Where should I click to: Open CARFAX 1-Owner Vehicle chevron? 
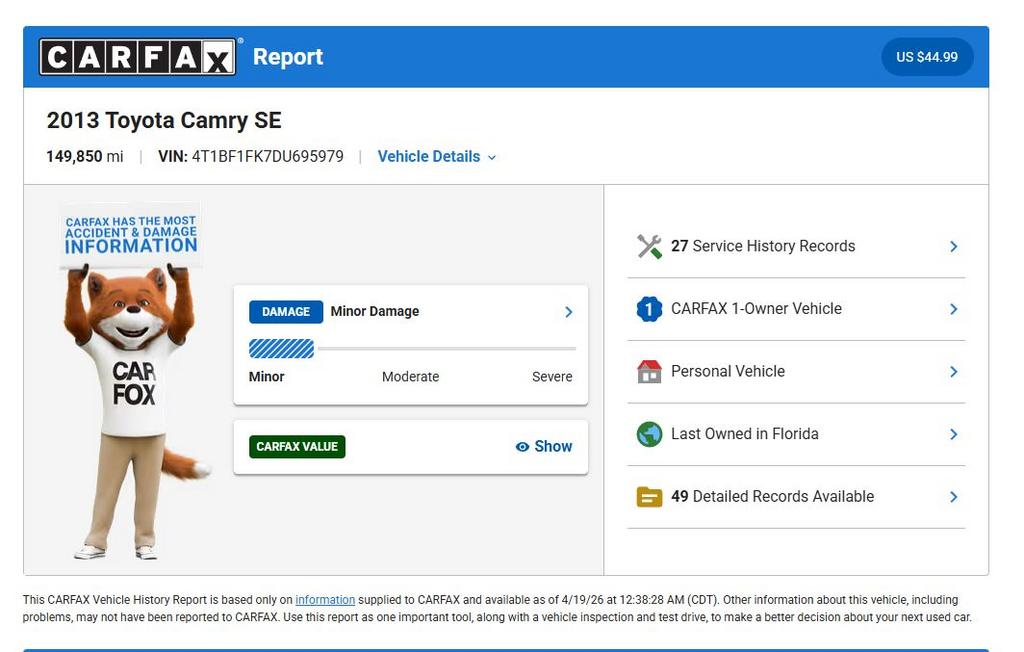click(953, 309)
